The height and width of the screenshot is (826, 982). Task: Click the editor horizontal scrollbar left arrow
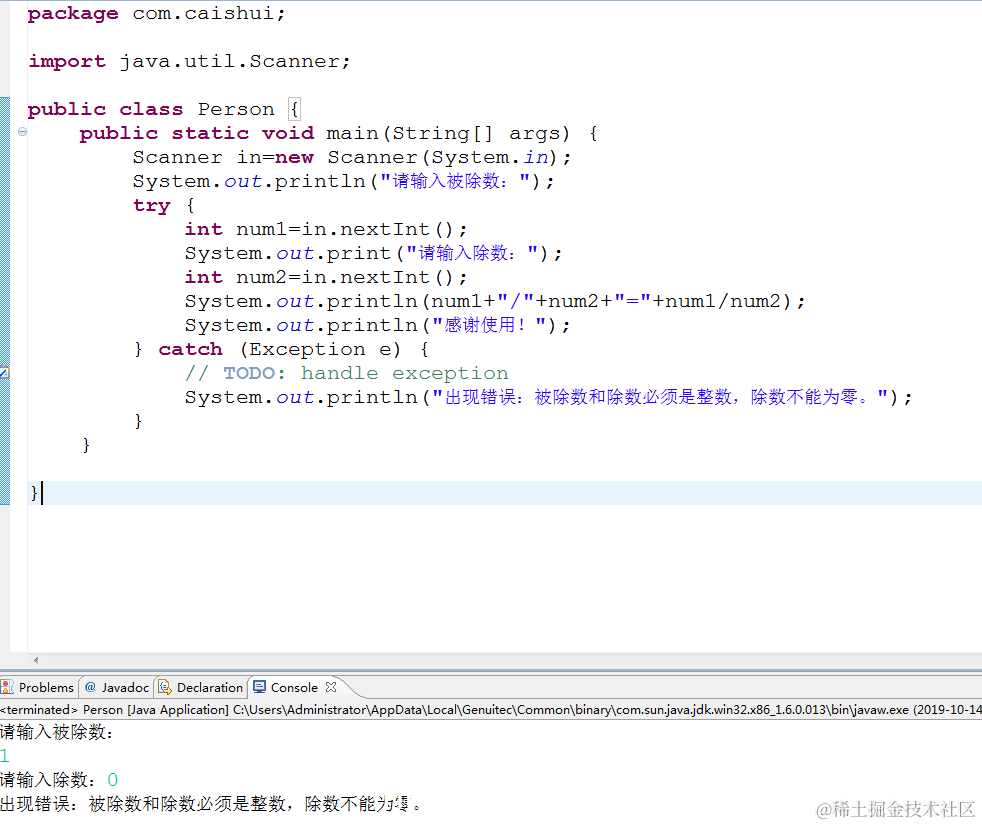[36, 660]
